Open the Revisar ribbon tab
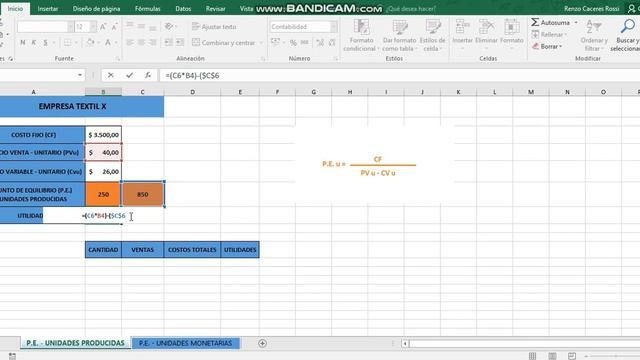 coord(216,9)
